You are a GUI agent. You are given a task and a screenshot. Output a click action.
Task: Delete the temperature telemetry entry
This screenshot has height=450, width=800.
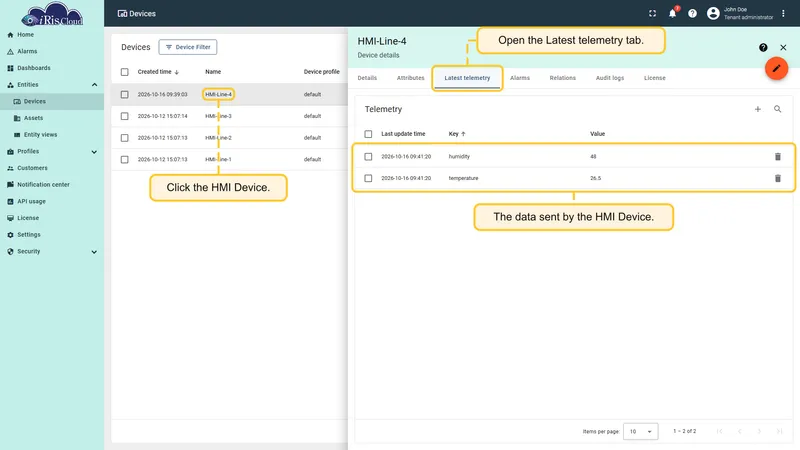tap(778, 178)
